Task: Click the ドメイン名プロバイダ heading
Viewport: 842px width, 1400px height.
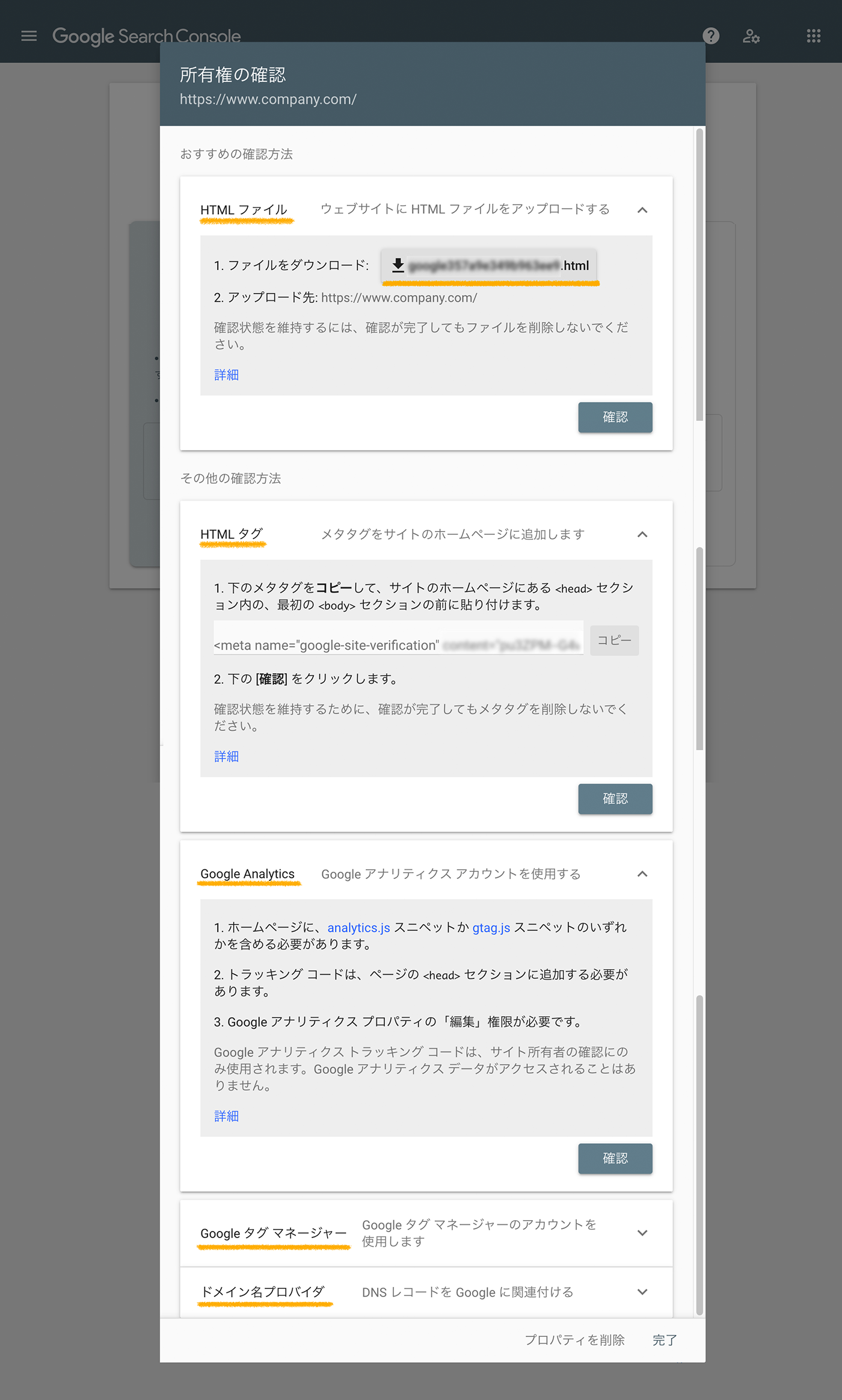Action: tap(262, 1292)
